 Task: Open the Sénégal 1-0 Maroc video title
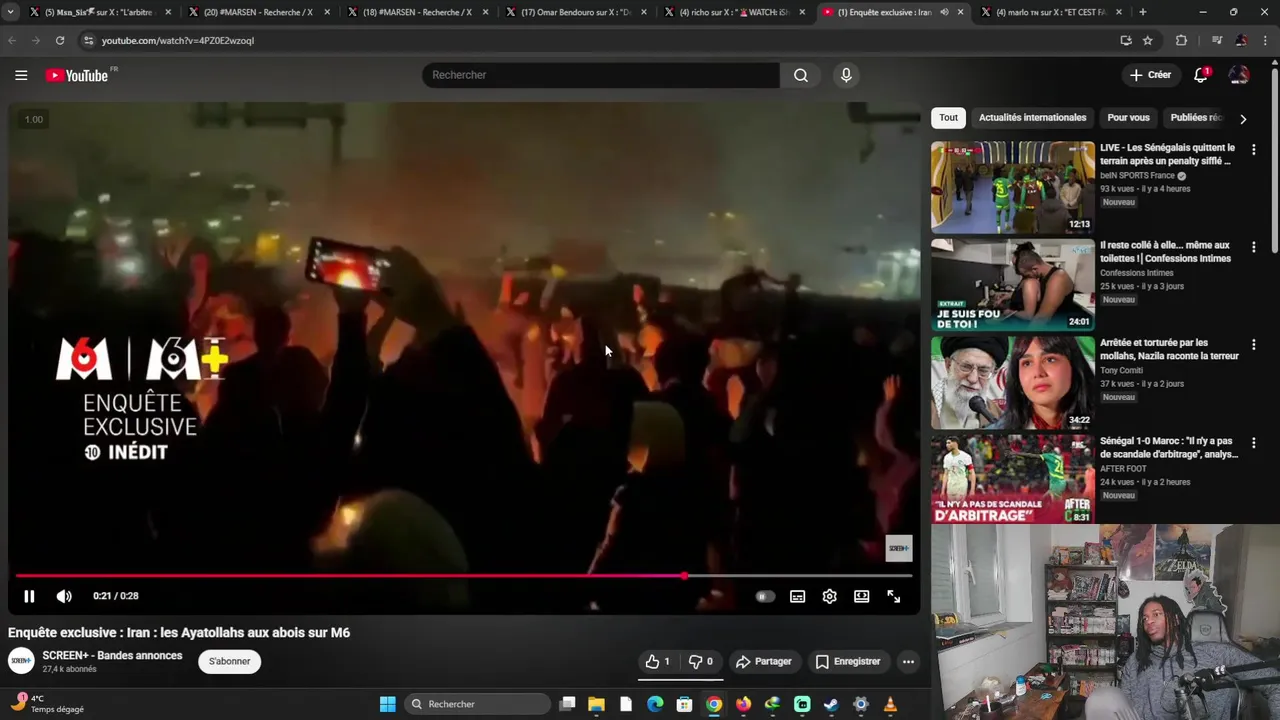click(x=1169, y=447)
